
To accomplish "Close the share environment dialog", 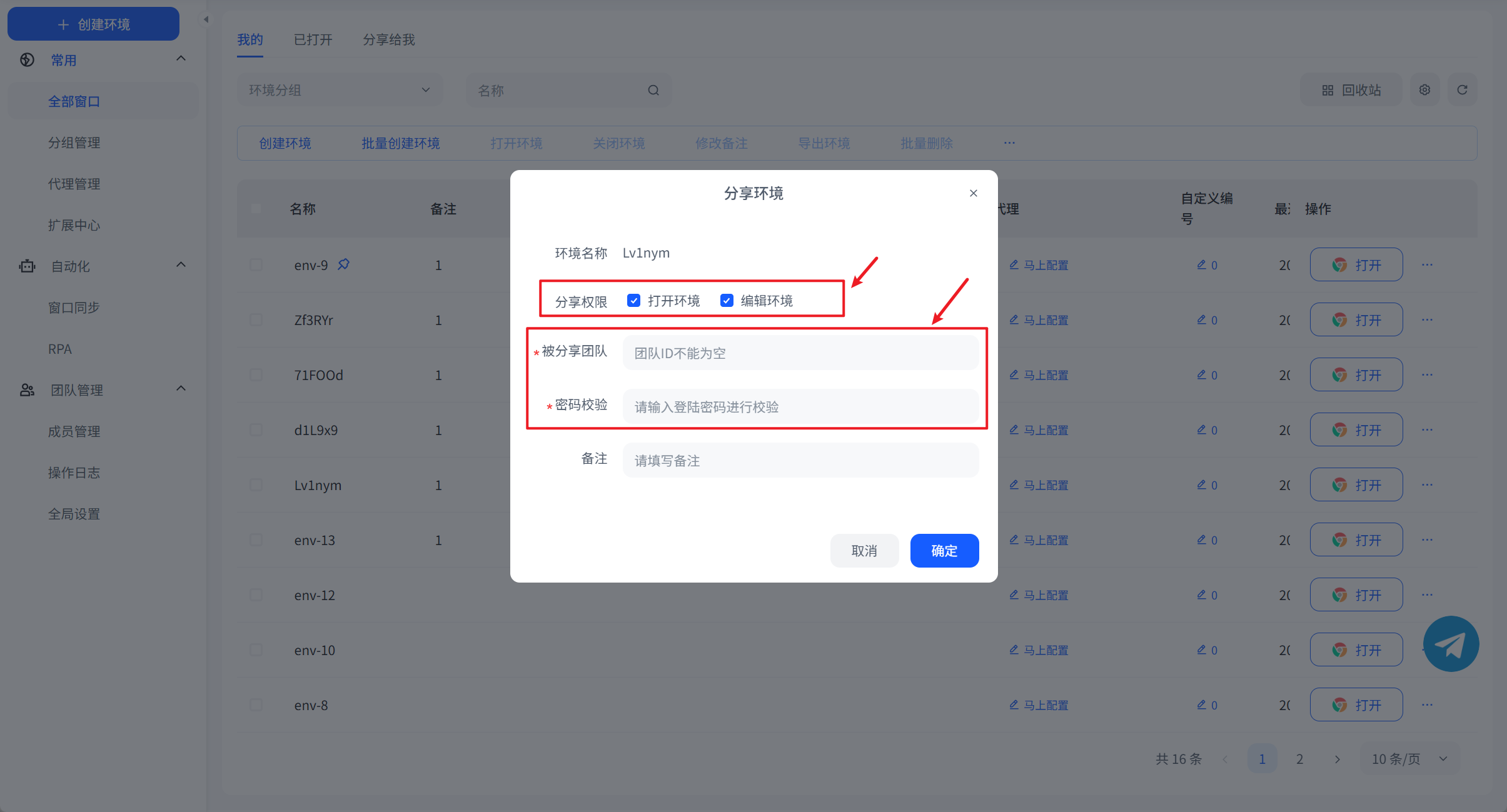I will tap(973, 193).
